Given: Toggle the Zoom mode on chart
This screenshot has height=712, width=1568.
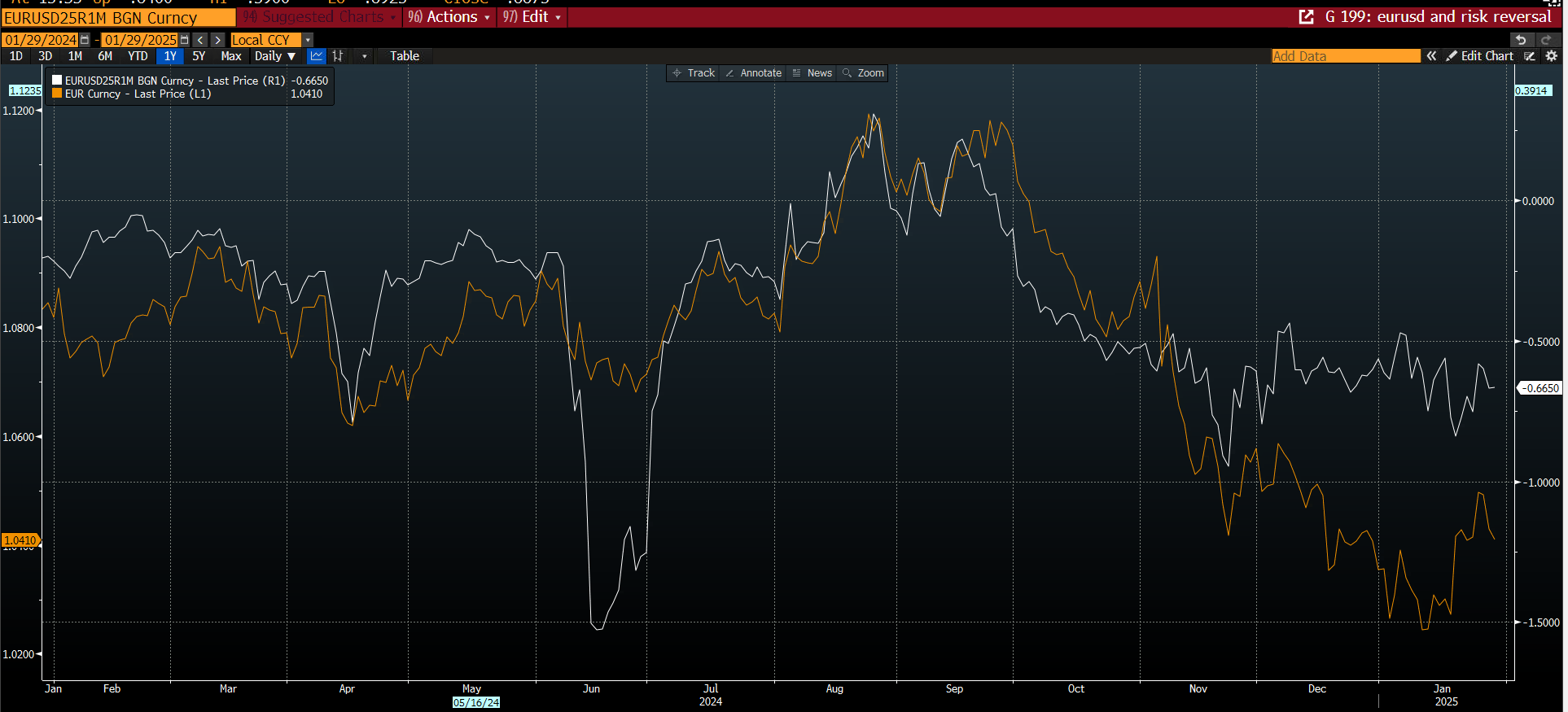Looking at the screenshot, I should [x=863, y=73].
